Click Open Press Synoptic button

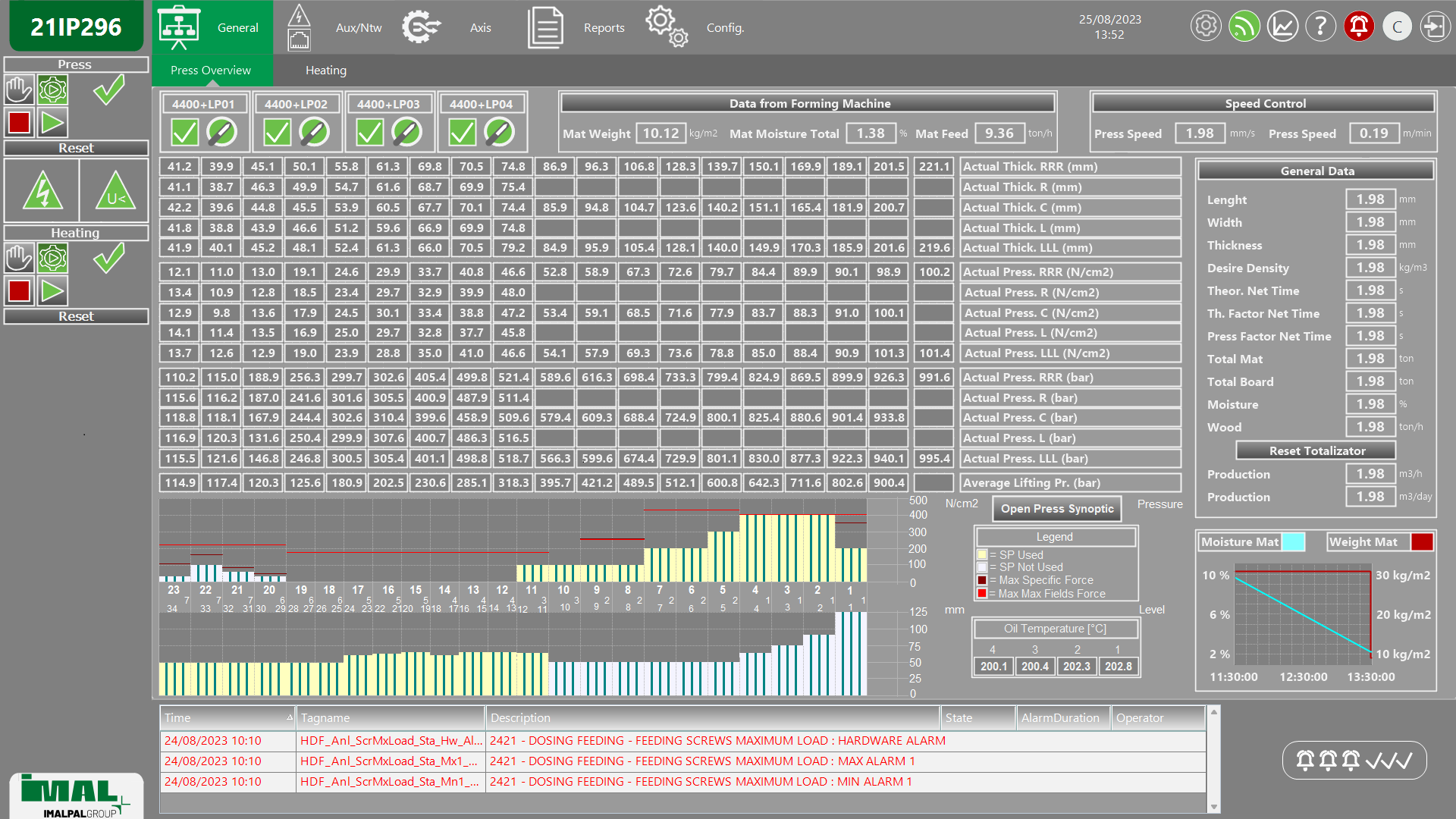(x=1056, y=509)
